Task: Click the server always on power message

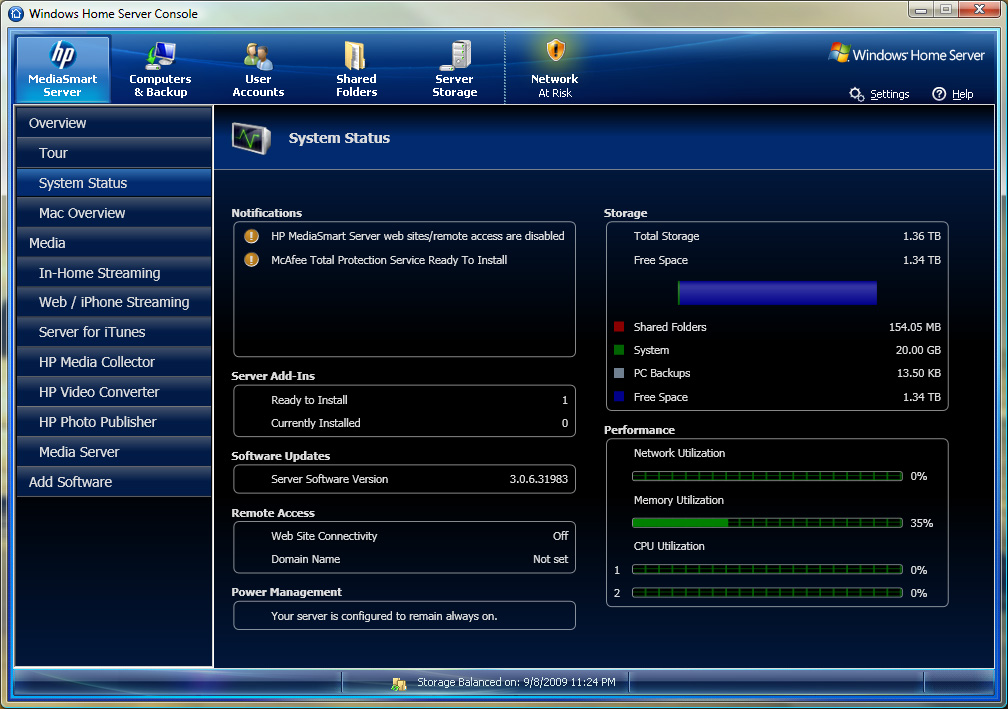Action: [x=384, y=616]
